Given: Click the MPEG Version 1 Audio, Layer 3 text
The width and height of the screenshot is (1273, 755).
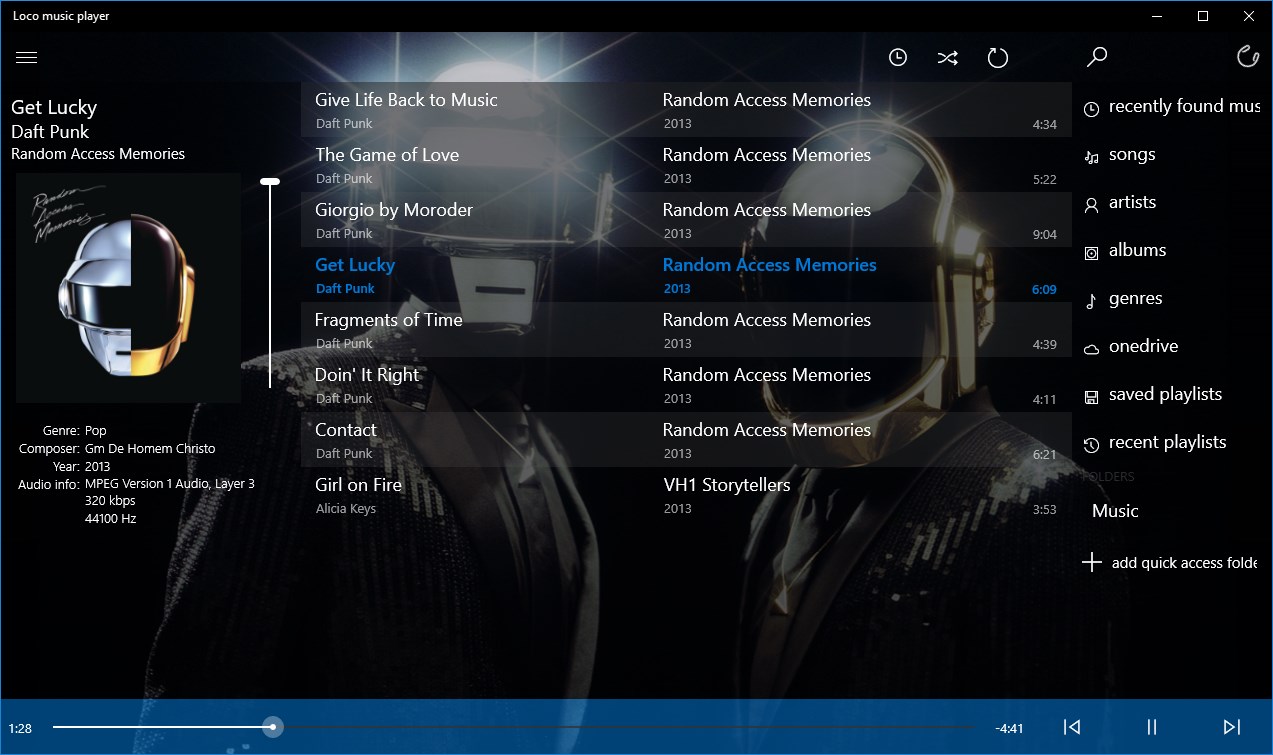Looking at the screenshot, I should pos(170,484).
